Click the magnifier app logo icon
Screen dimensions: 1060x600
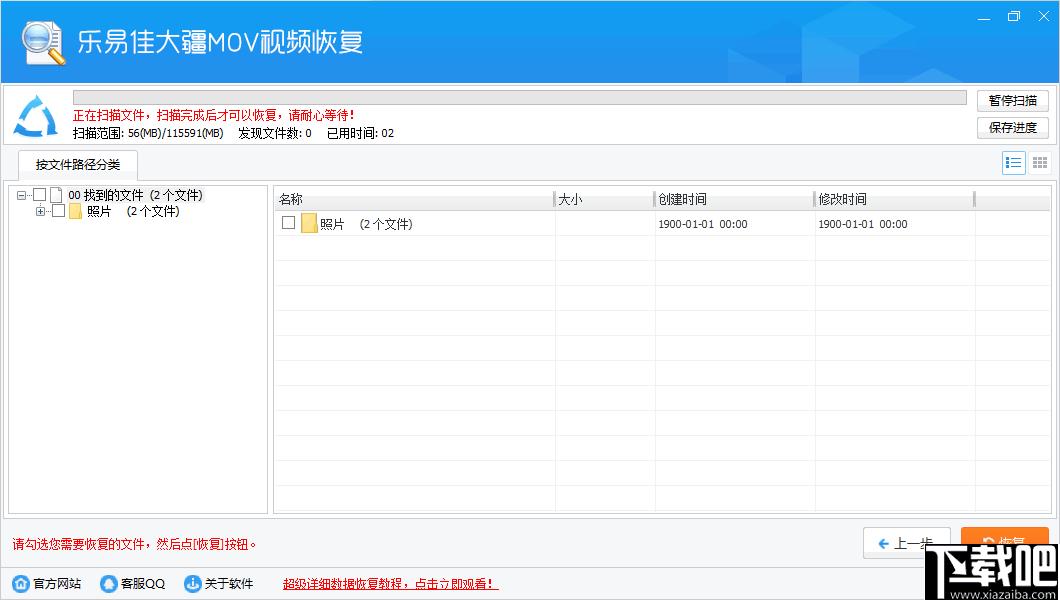click(43, 43)
